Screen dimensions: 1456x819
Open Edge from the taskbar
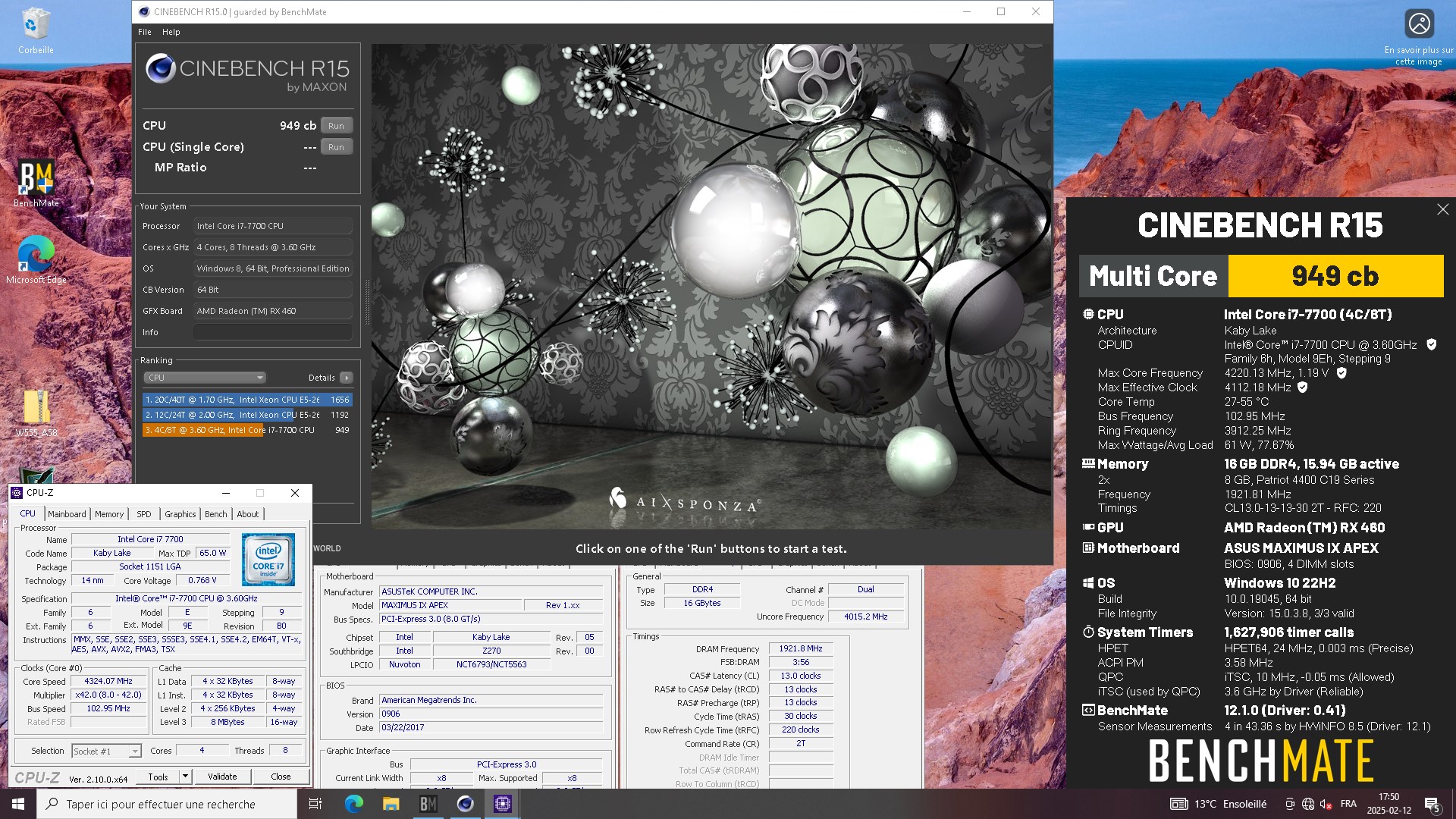pos(353,804)
